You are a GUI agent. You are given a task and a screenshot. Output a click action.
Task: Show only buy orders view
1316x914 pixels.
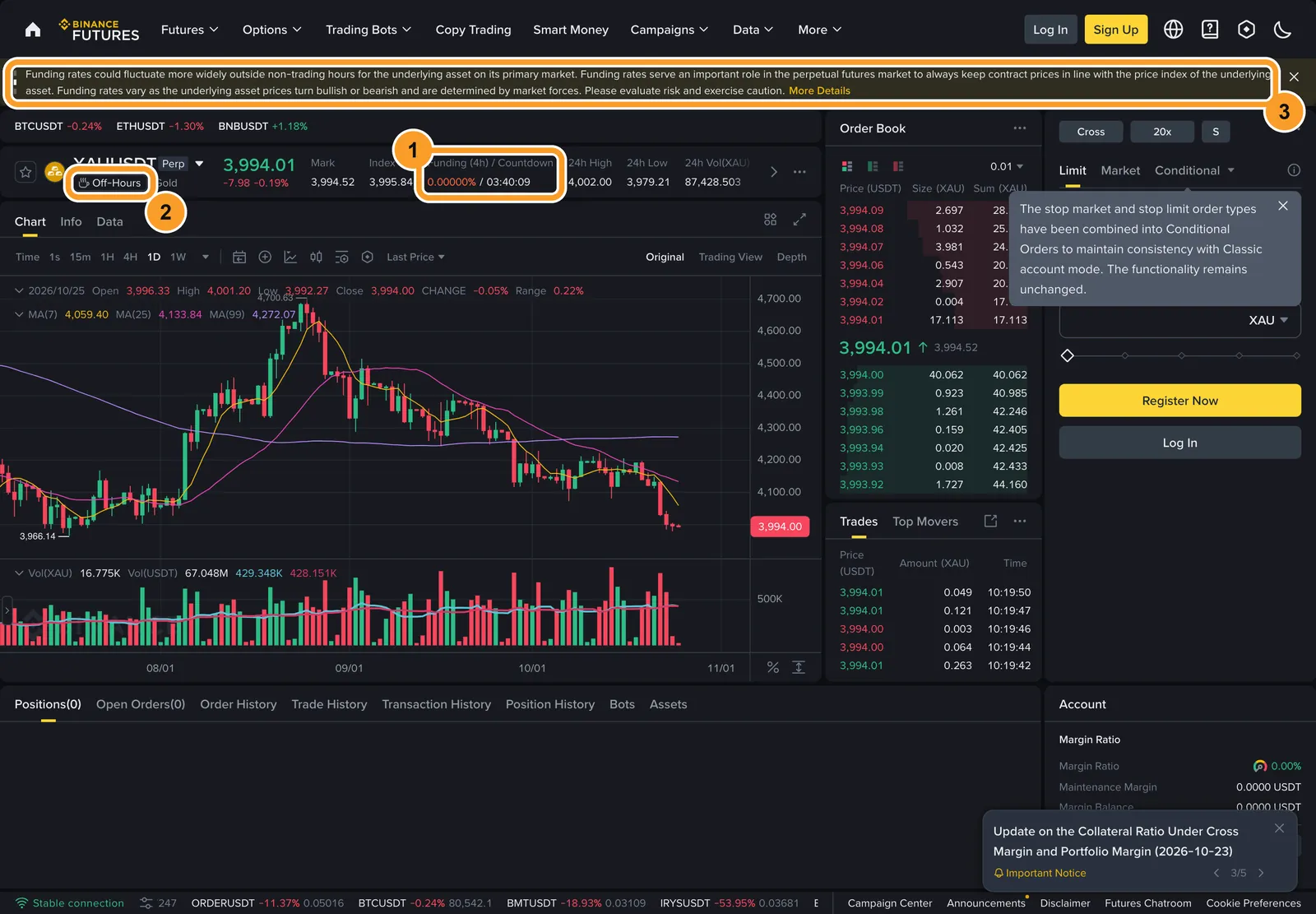(x=873, y=166)
